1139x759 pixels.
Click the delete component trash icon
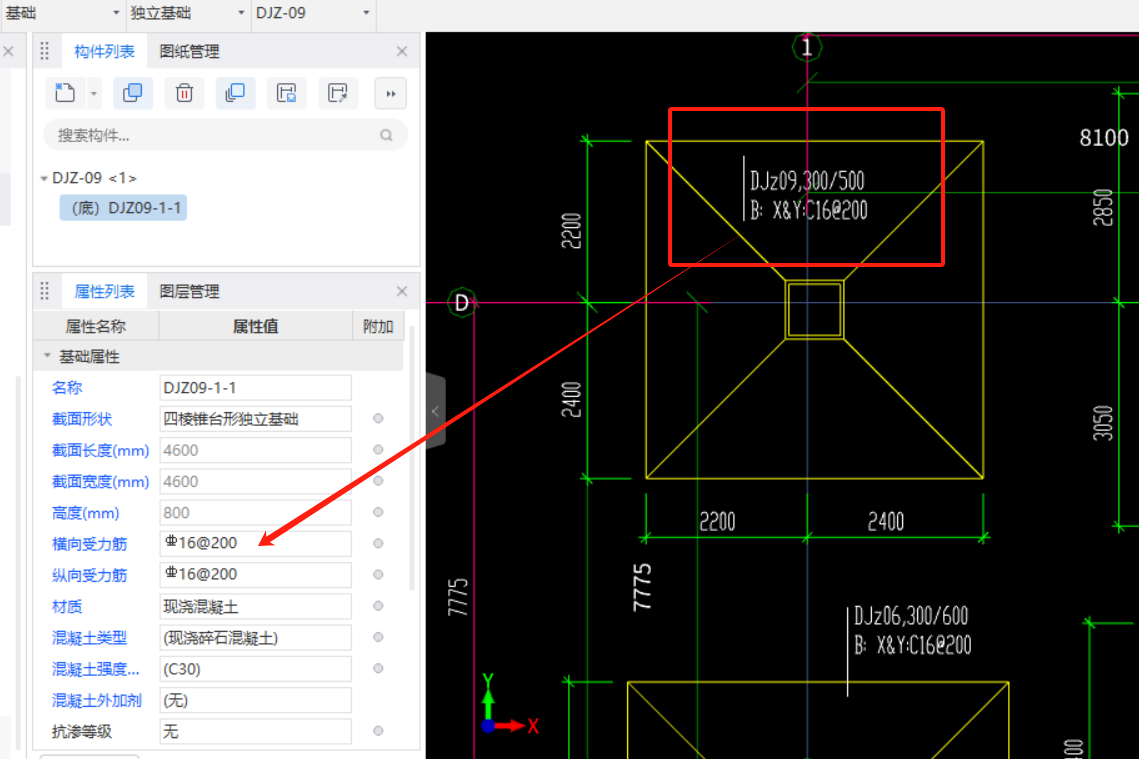[185, 93]
